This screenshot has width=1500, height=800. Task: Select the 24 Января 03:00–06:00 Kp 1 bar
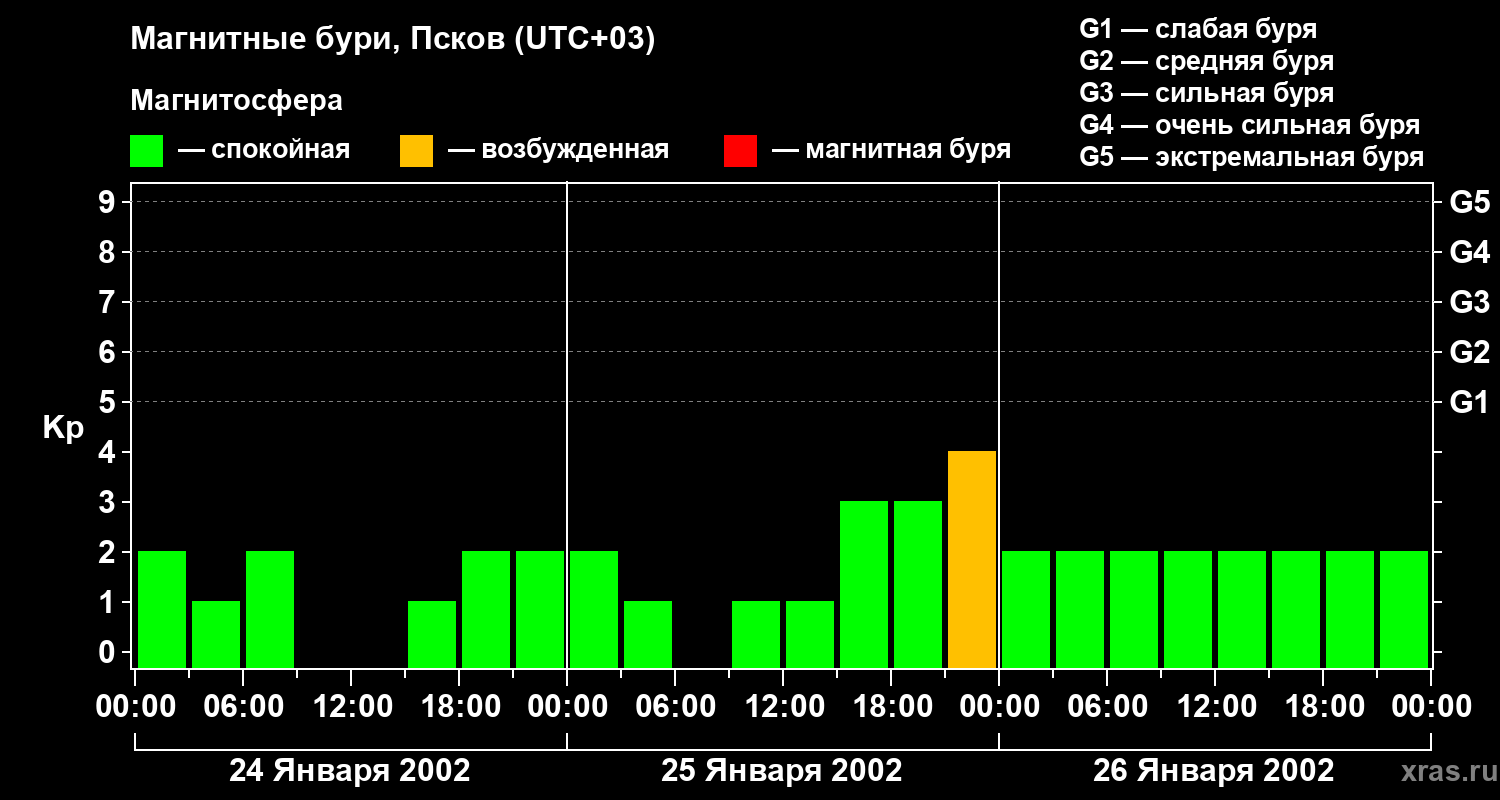[x=216, y=634]
